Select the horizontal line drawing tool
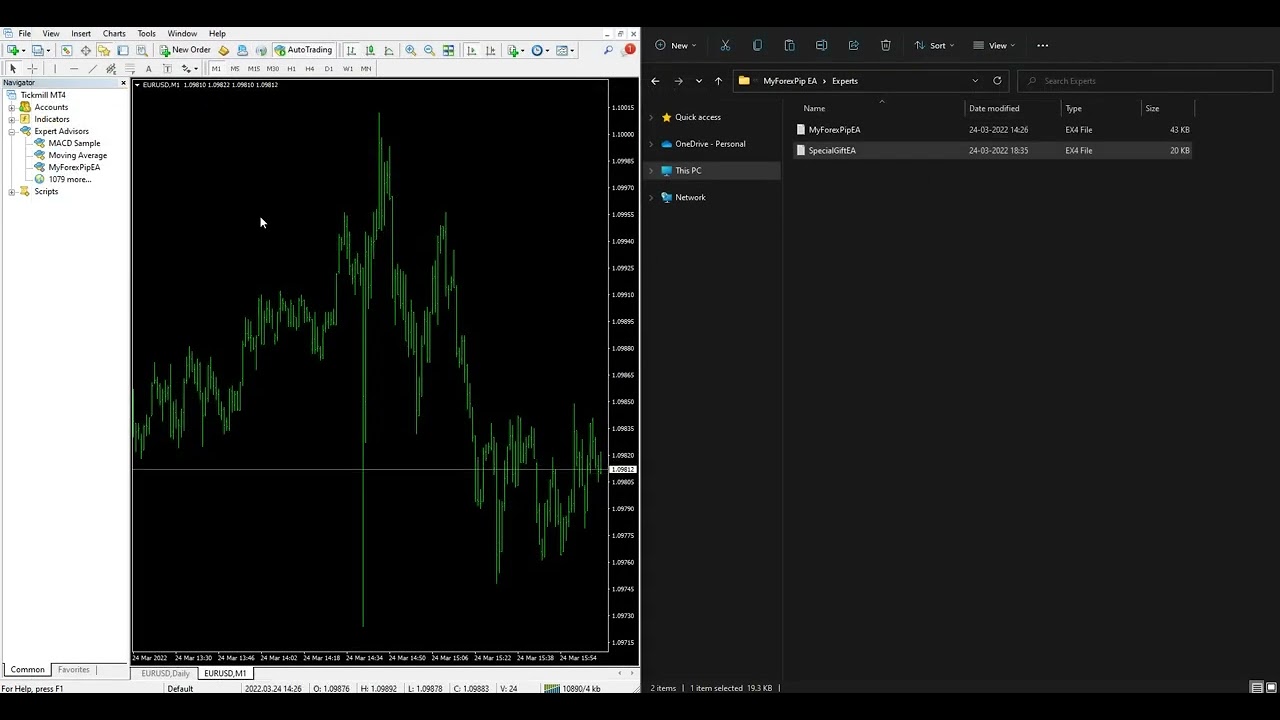Screen dimensions: 1280x720 74,69
